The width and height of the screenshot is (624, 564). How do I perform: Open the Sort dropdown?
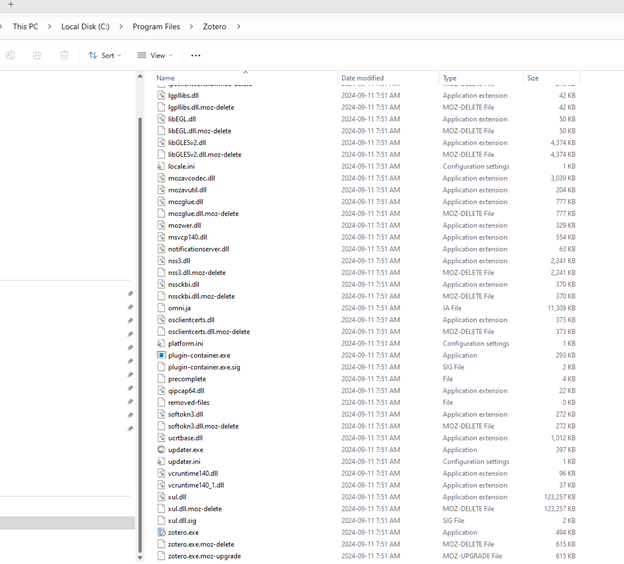(x=105, y=55)
